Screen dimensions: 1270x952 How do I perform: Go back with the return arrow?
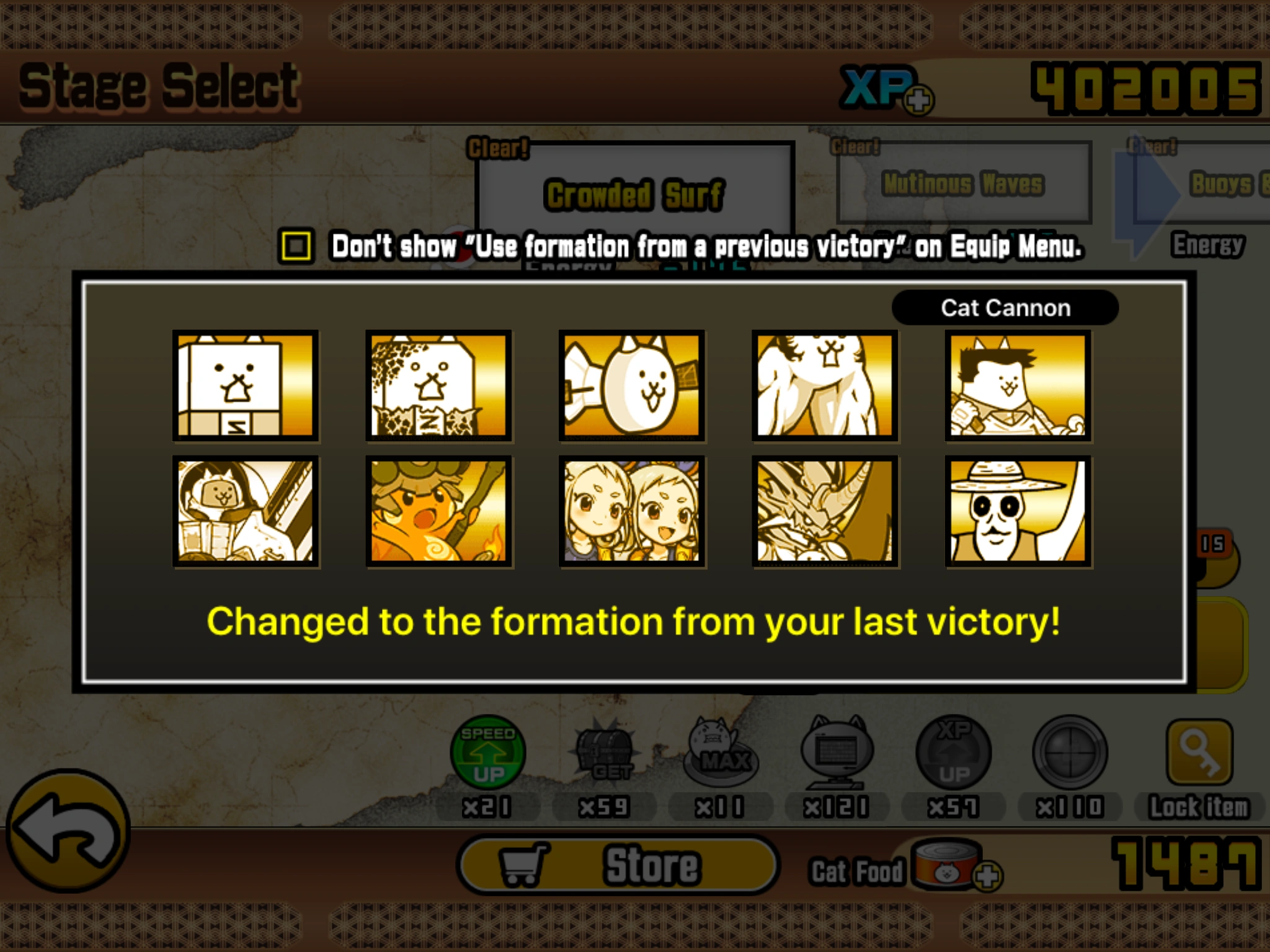(x=68, y=831)
